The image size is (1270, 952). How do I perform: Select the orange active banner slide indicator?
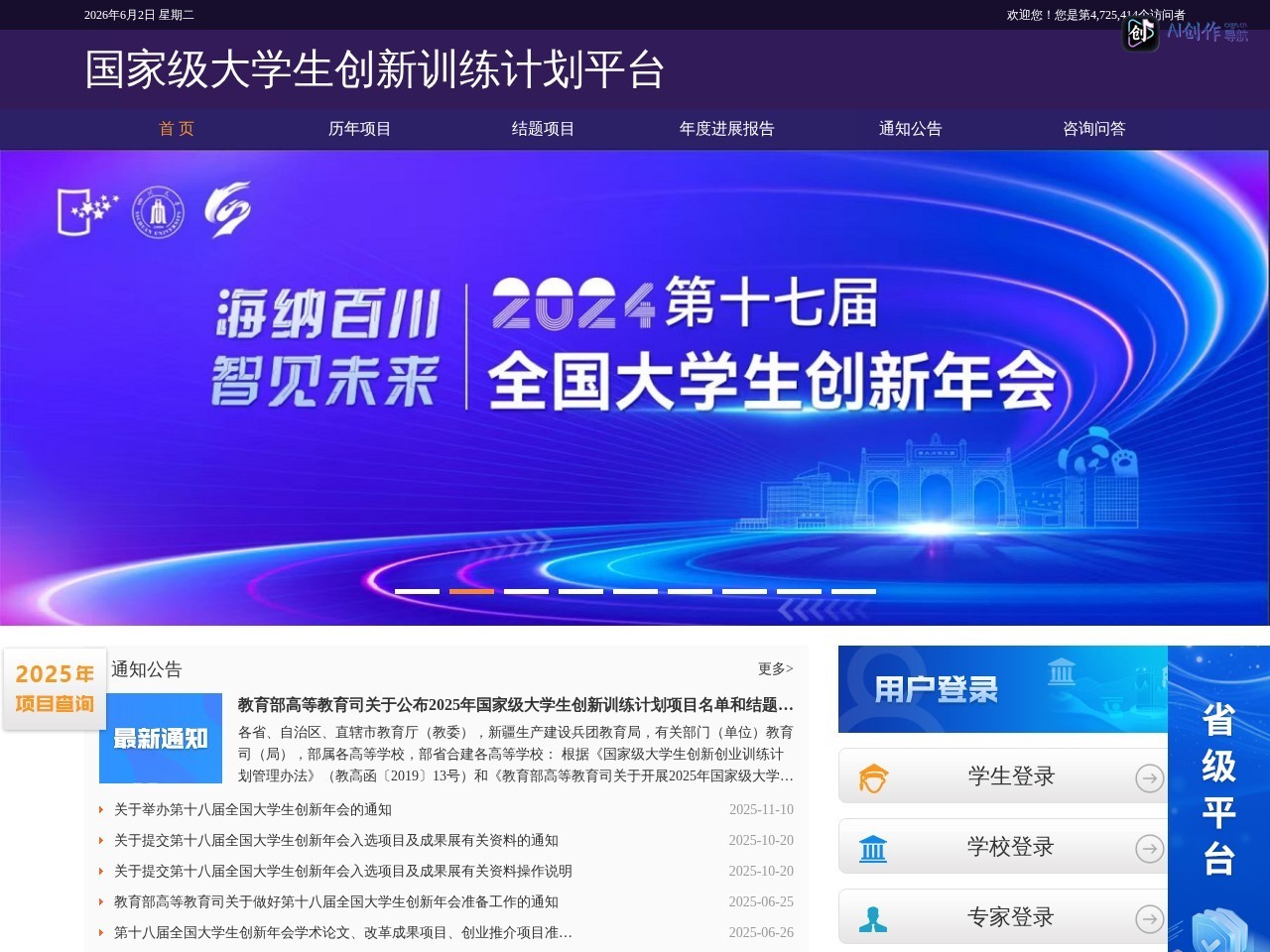coord(471,591)
